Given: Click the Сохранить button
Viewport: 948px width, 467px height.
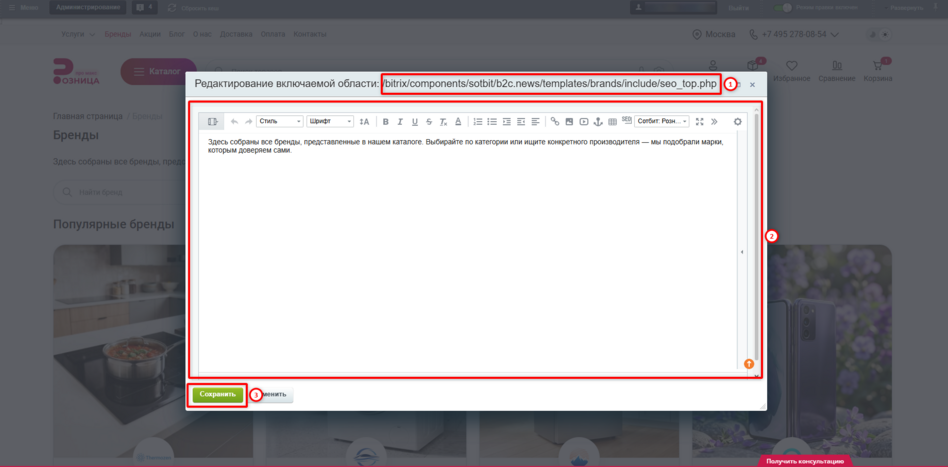Looking at the screenshot, I should pos(218,394).
